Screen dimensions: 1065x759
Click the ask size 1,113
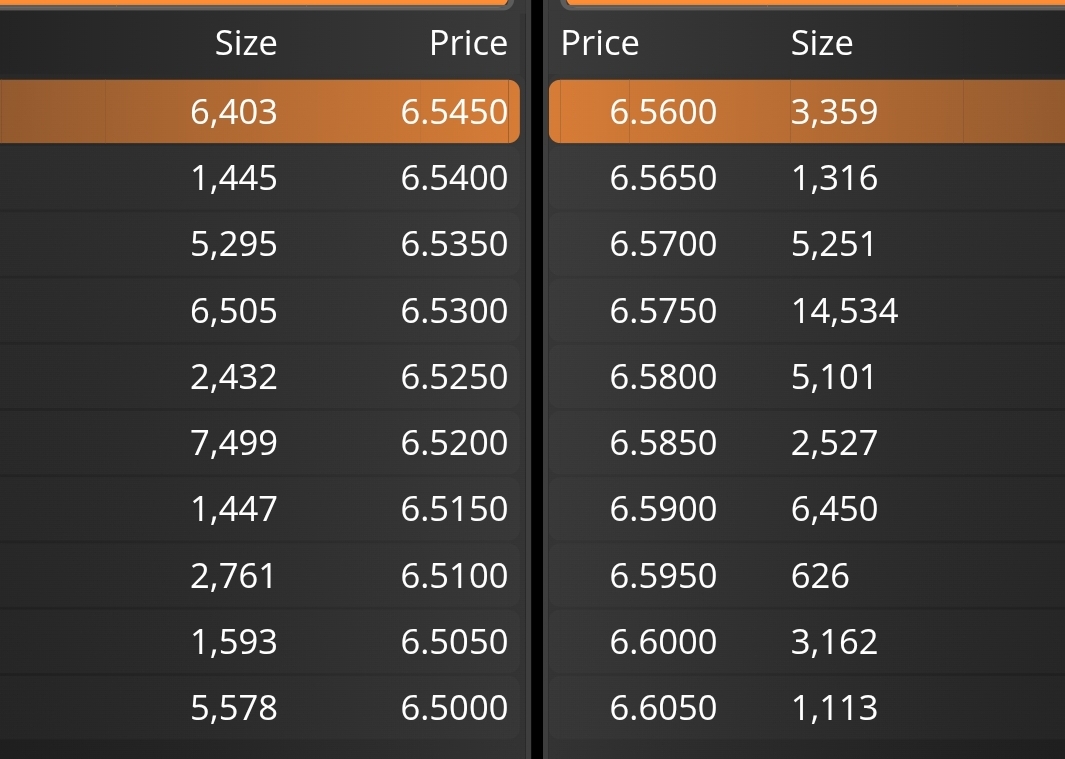click(x=834, y=707)
